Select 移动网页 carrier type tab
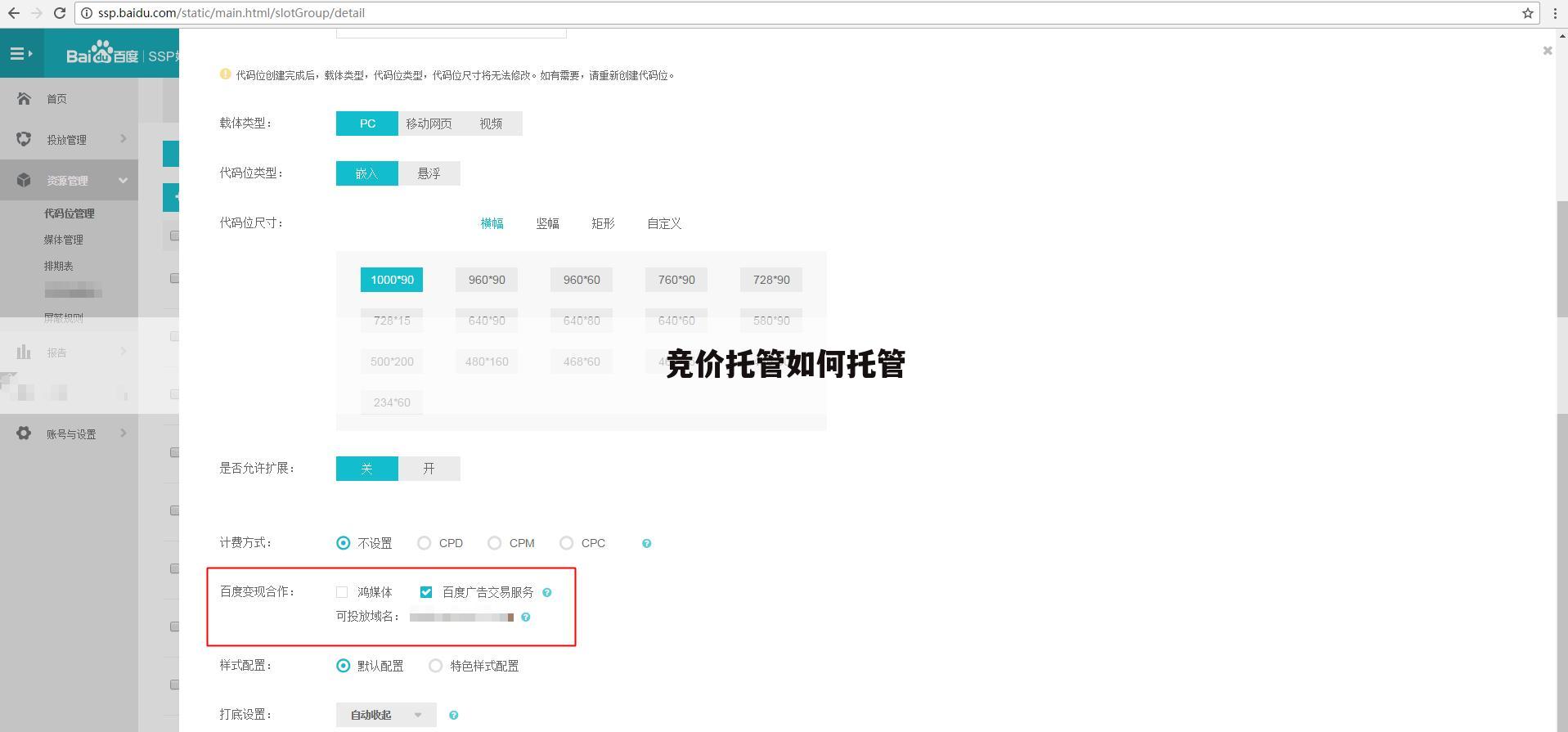1568x732 pixels. point(429,123)
